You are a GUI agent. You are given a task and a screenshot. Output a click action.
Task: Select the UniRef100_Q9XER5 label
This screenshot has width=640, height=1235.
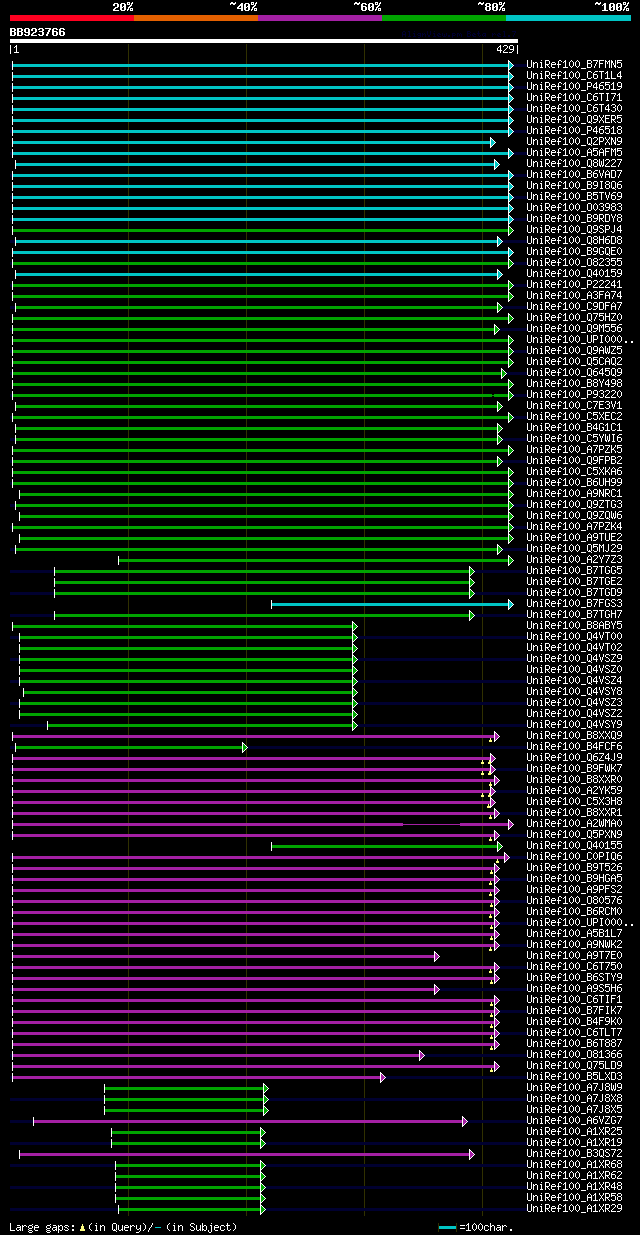(x=574, y=119)
